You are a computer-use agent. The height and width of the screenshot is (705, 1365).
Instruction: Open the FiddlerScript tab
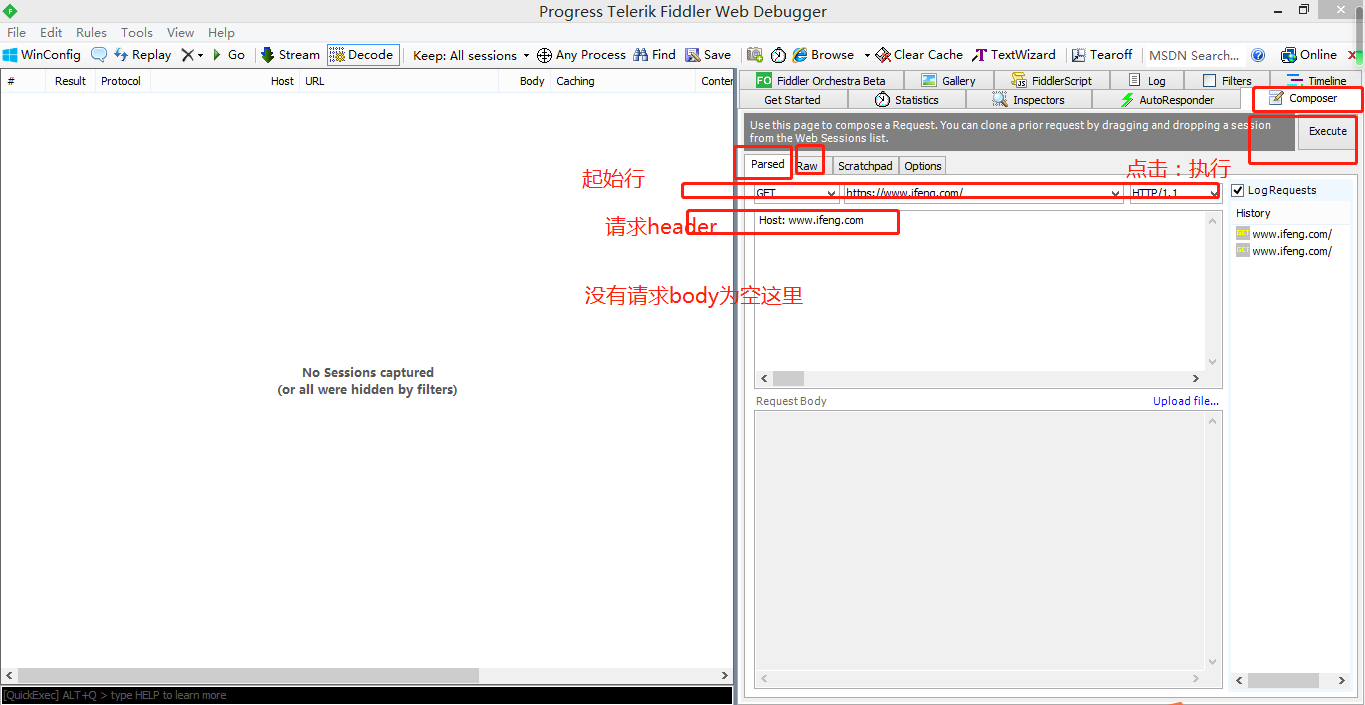pyautogui.click(x=1050, y=81)
